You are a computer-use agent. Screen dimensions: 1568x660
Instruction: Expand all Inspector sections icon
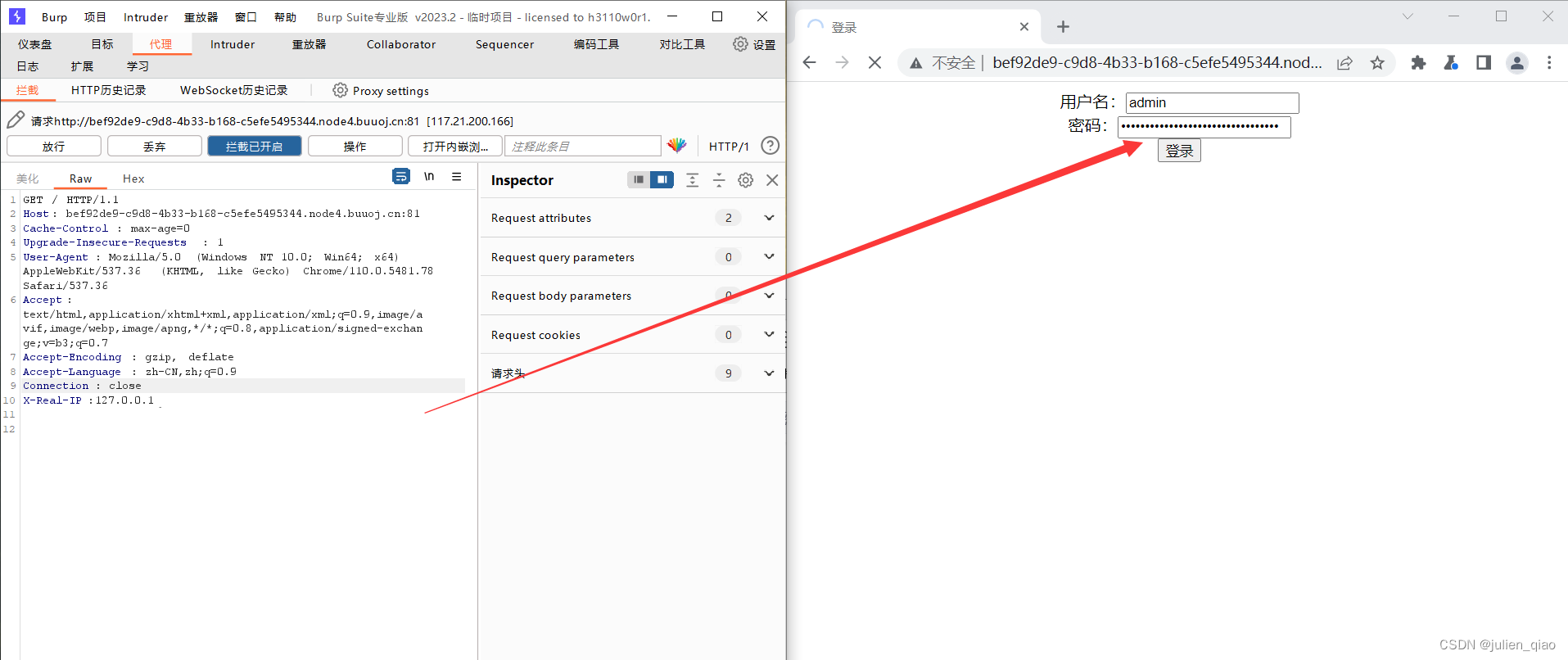(x=692, y=180)
